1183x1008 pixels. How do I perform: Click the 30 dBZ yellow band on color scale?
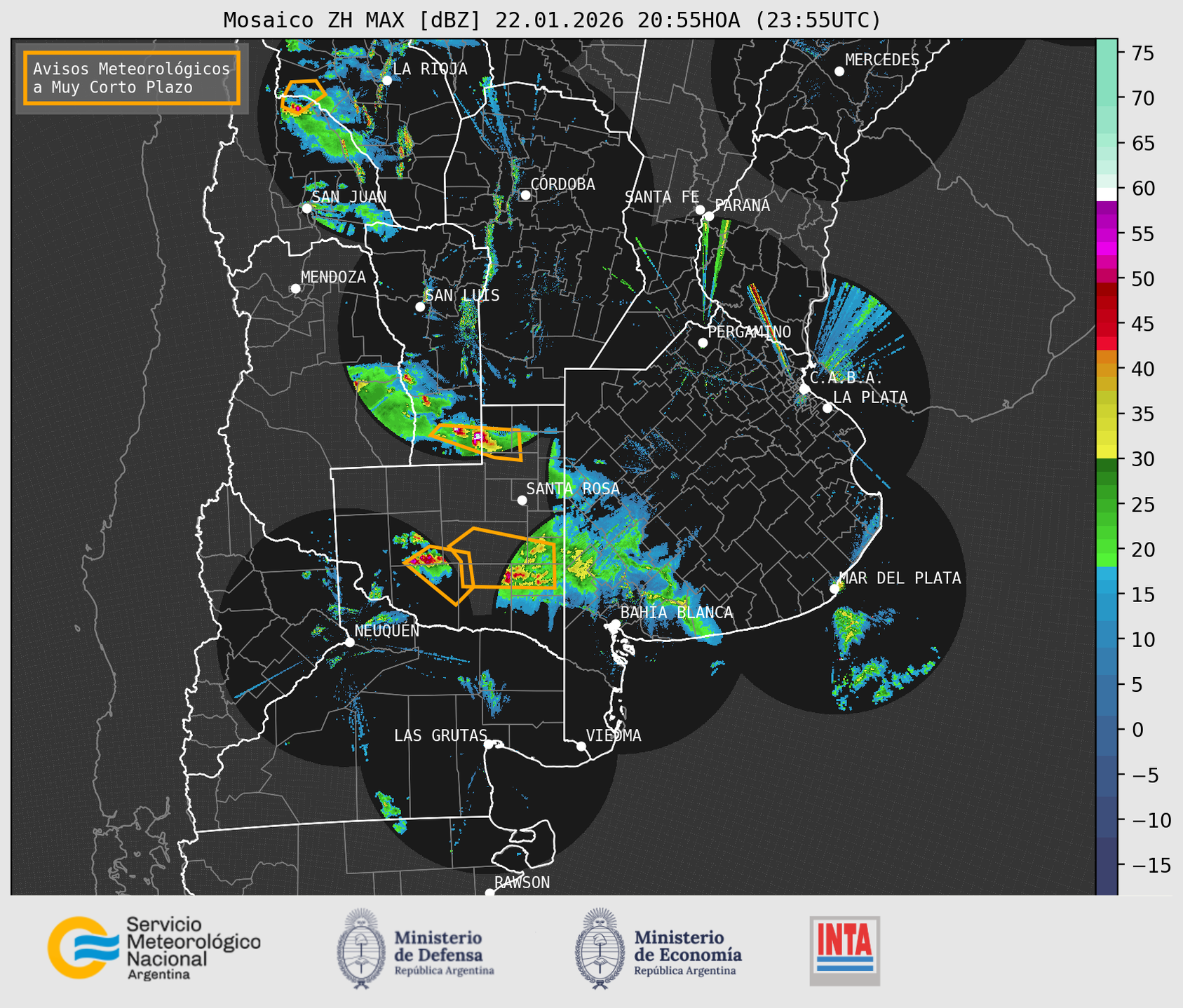[1107, 452]
